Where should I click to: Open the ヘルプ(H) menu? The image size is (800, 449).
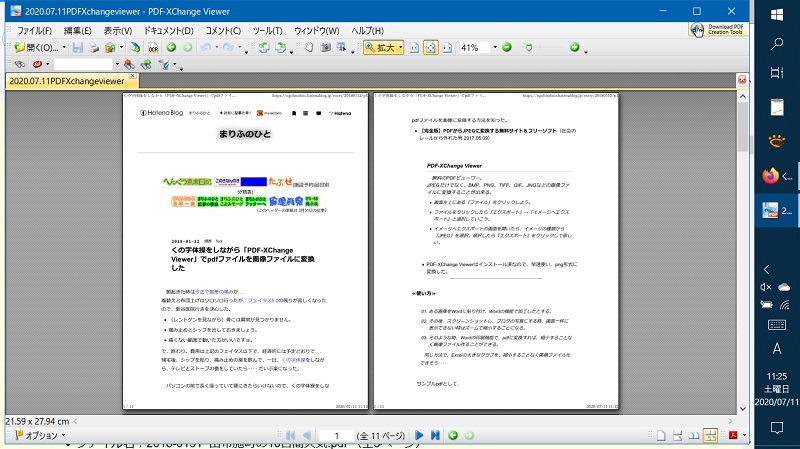(367, 31)
